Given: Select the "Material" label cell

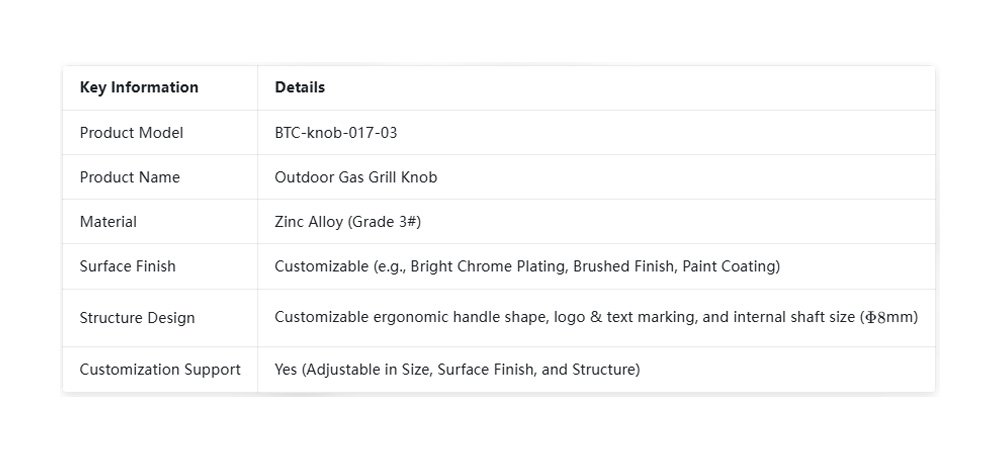Looking at the screenshot, I should [108, 222].
